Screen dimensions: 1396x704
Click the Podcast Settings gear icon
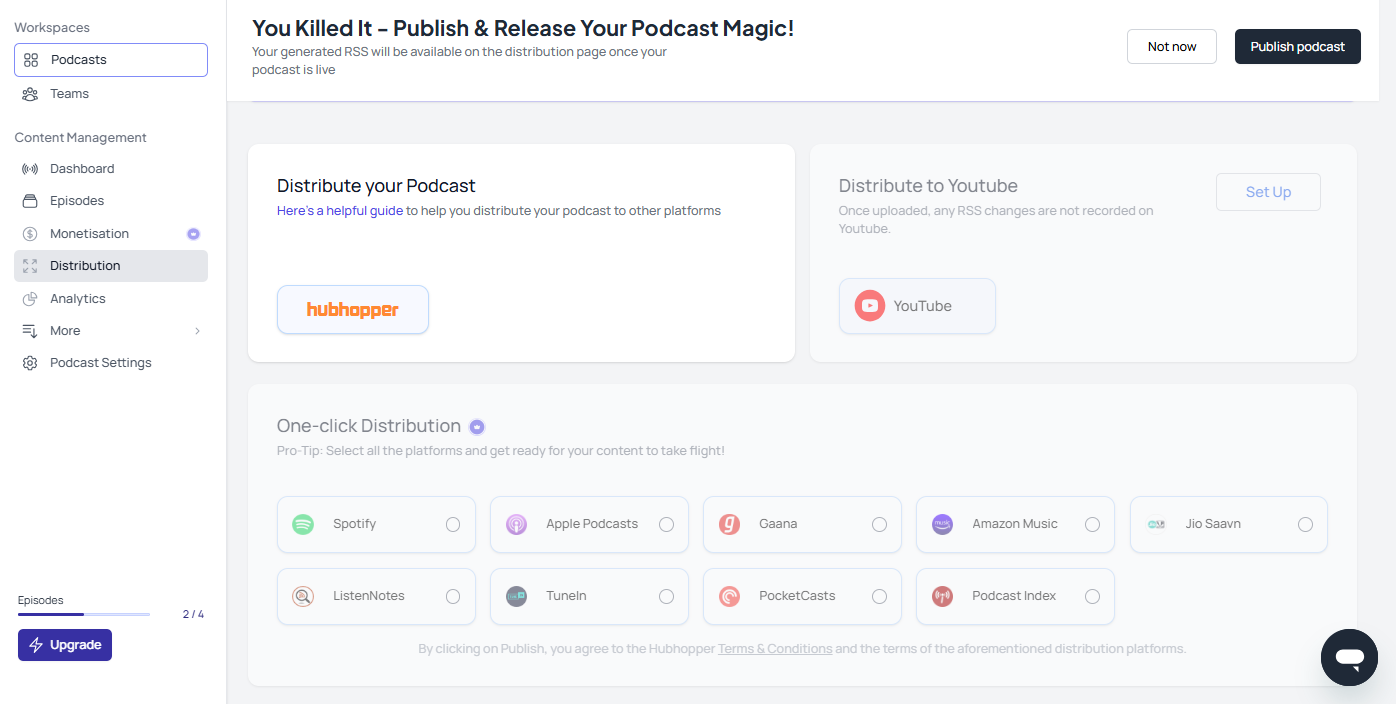pos(30,363)
